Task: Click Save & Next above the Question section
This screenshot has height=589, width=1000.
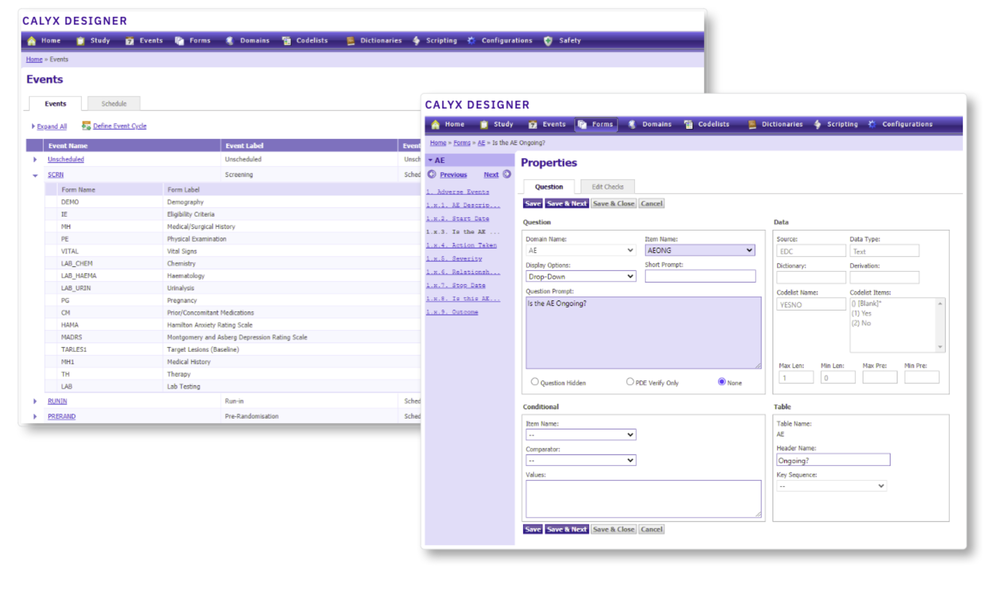Action: click(566, 203)
